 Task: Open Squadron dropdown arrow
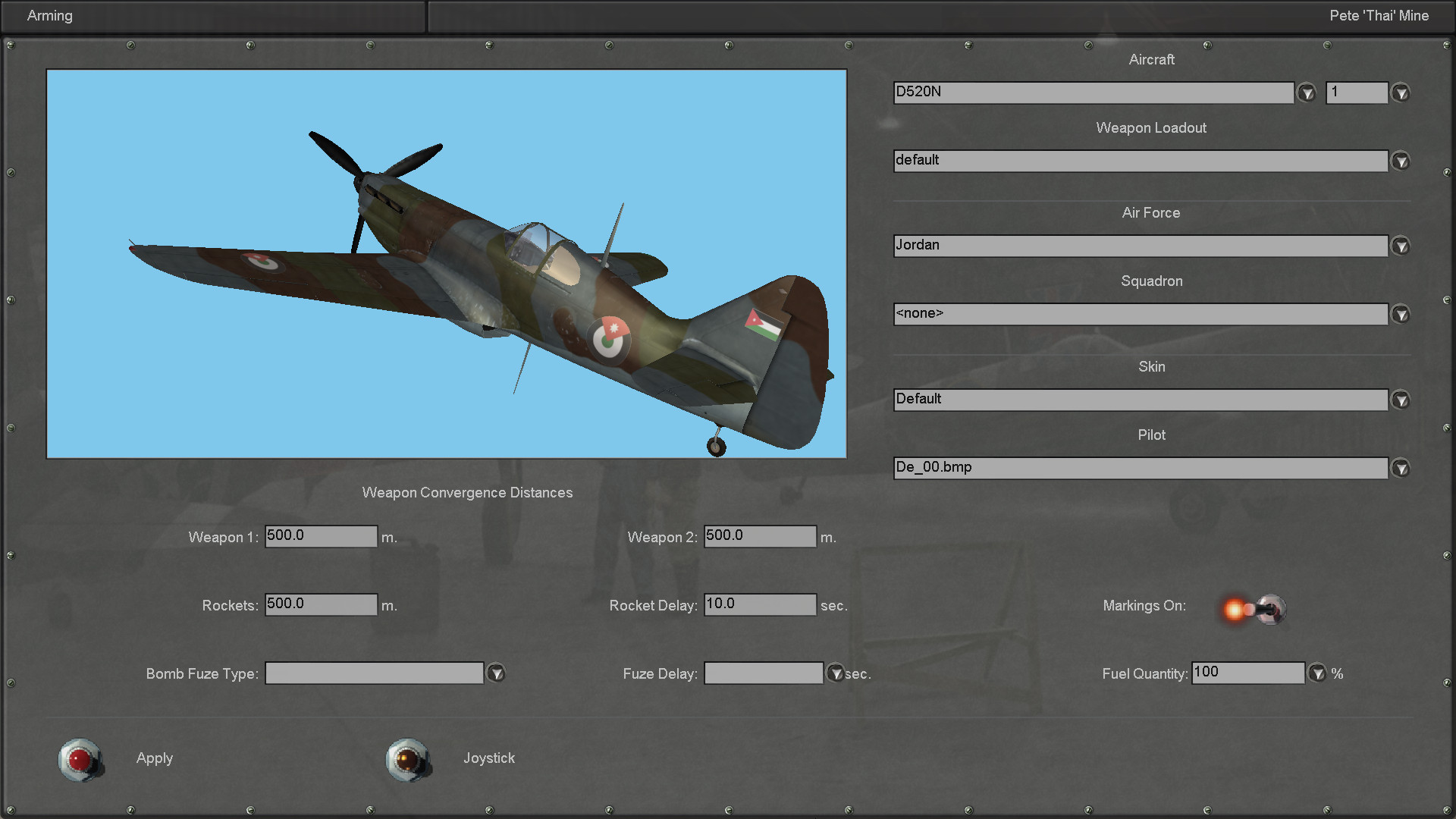pyautogui.click(x=1401, y=314)
